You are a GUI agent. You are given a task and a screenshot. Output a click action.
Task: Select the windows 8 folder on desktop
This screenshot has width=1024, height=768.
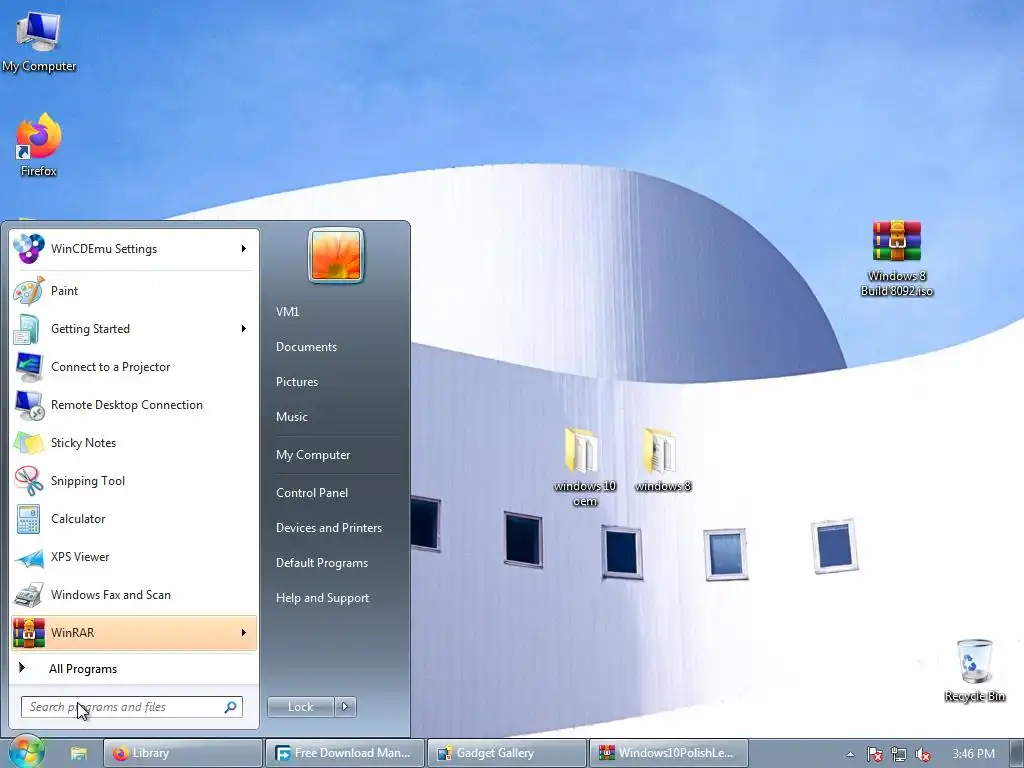[x=663, y=460]
